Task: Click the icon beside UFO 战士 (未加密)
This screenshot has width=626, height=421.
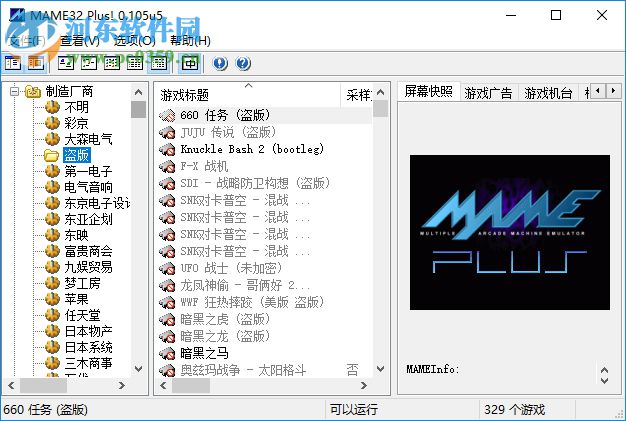Action: pos(167,269)
